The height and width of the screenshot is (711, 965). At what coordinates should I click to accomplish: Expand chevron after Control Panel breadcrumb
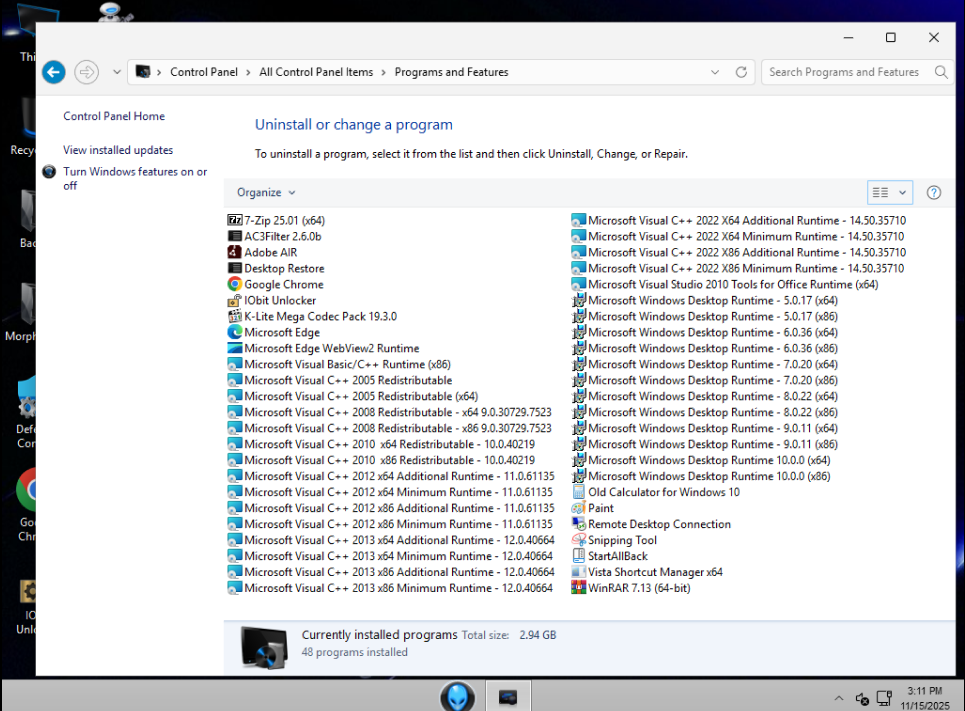[x=249, y=72]
